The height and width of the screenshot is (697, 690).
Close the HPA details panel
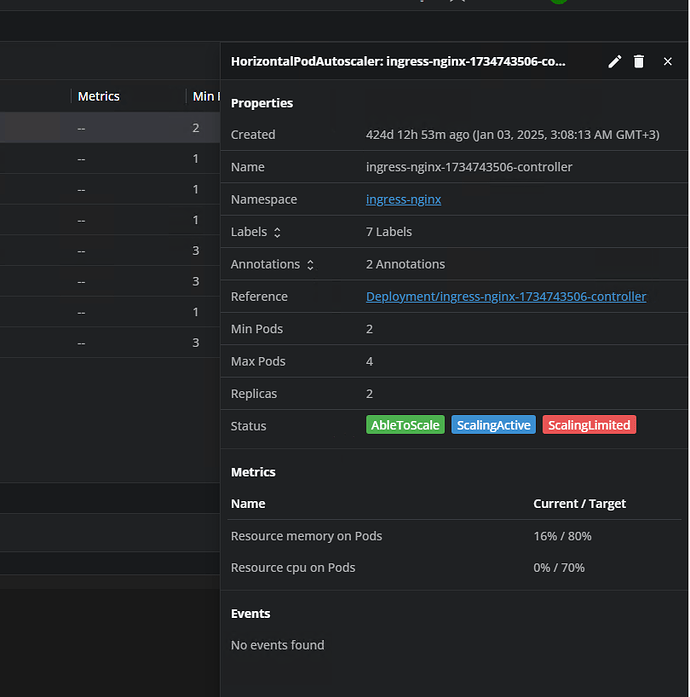tap(668, 62)
